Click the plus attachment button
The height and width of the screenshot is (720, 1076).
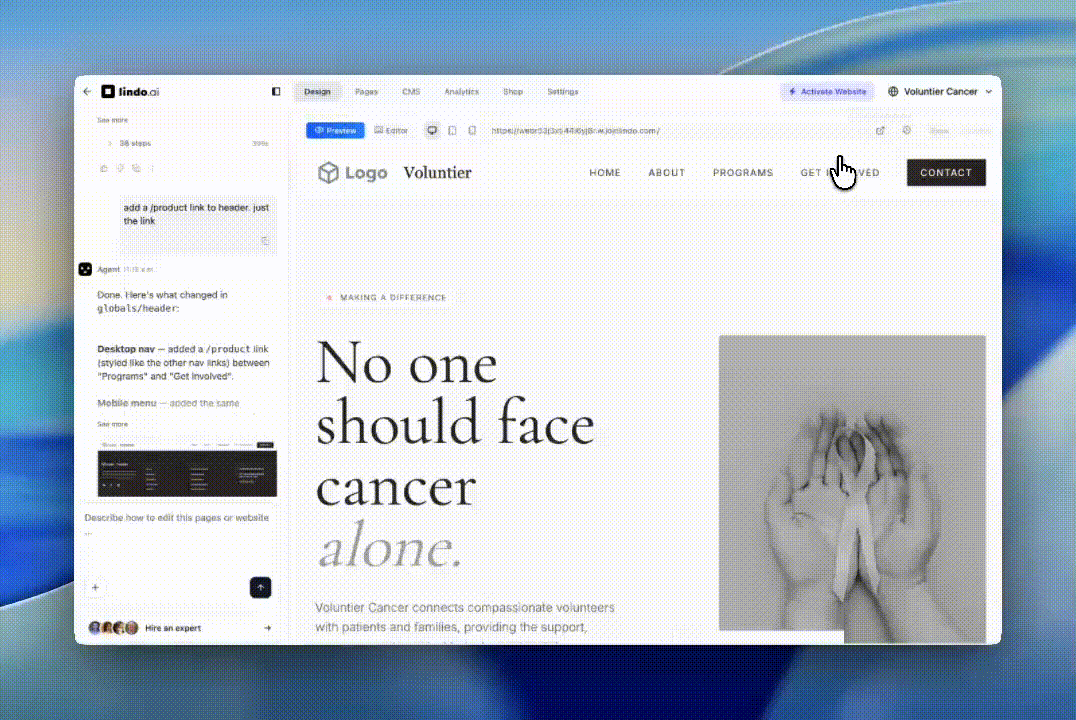[x=95, y=588]
